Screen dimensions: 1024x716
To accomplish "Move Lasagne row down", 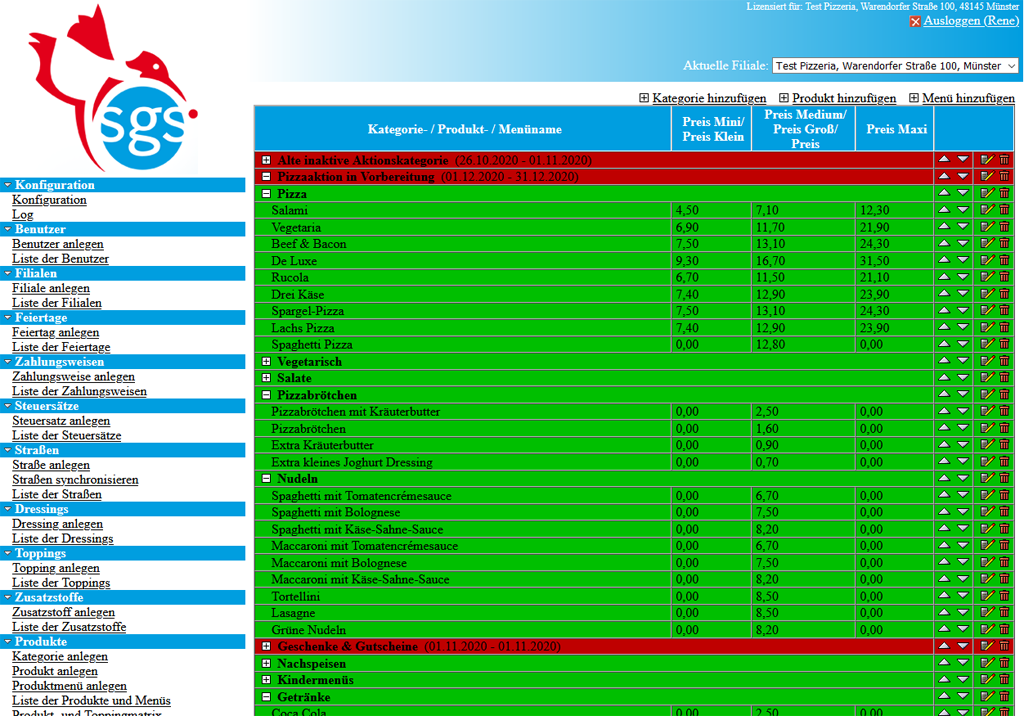I will (963, 613).
